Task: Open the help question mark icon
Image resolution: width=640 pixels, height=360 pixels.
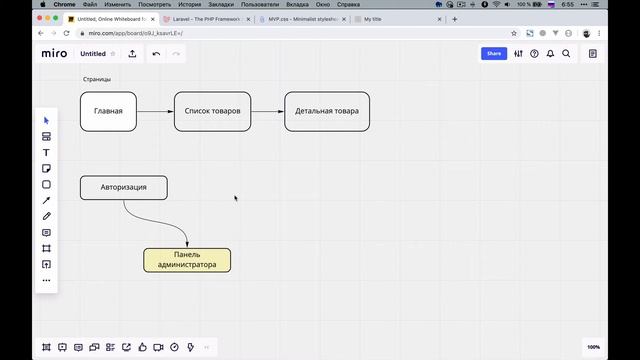Action: coord(534,53)
